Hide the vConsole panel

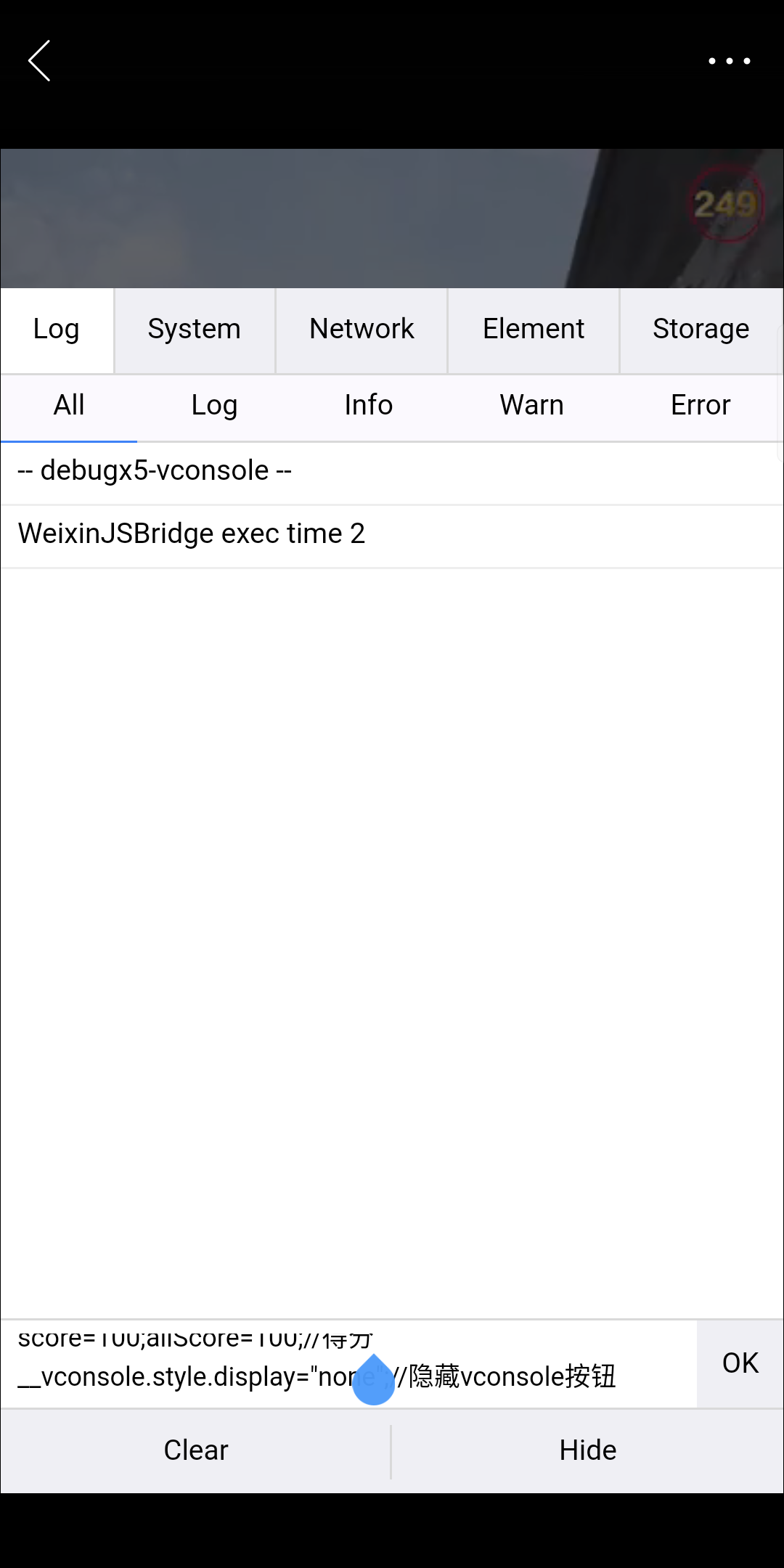587,1450
